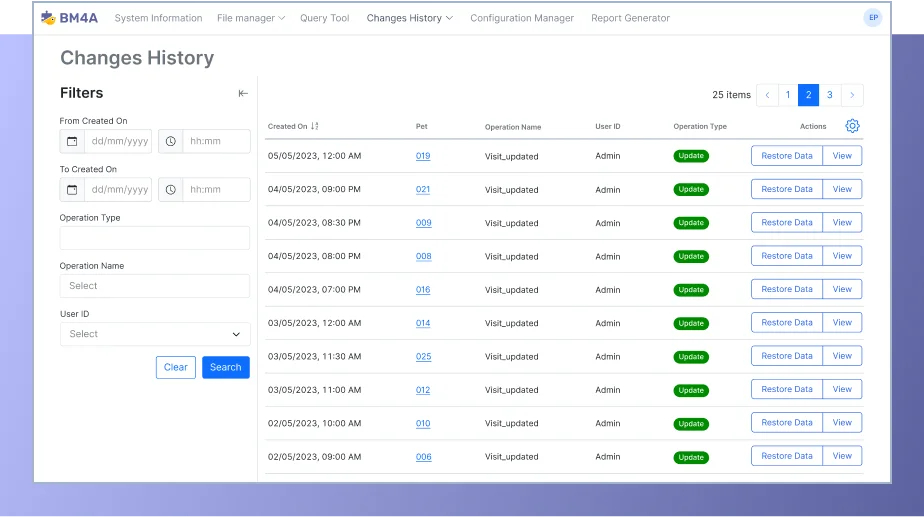924x517 pixels.
Task: Go to next page arrow
Action: 852,95
